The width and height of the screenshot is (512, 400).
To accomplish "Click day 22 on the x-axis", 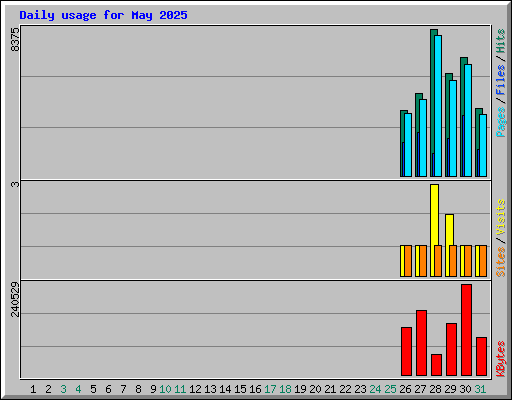I will pos(345,389).
